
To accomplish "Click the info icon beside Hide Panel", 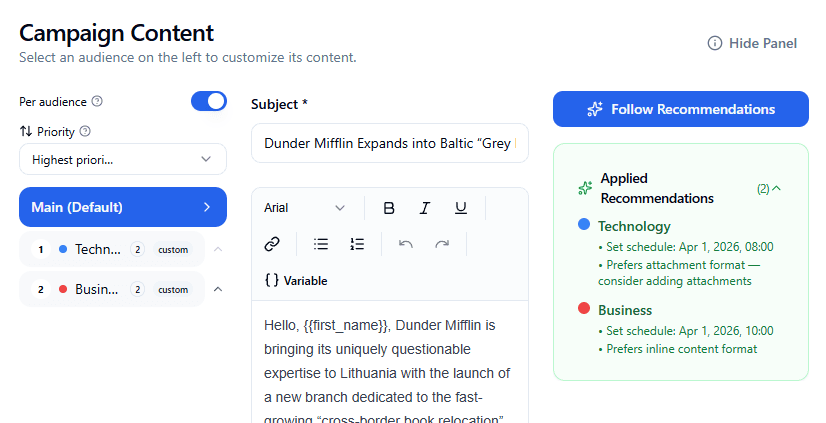I will click(714, 43).
